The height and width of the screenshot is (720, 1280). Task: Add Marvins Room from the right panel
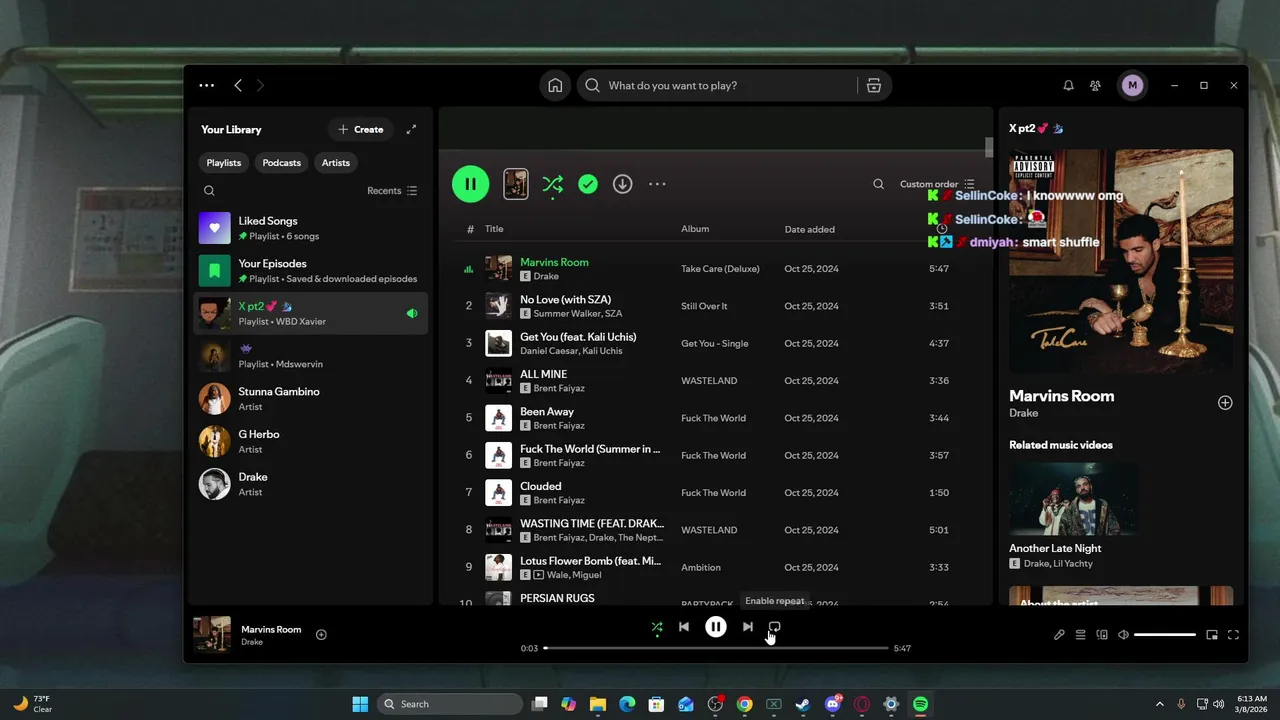(x=1225, y=403)
